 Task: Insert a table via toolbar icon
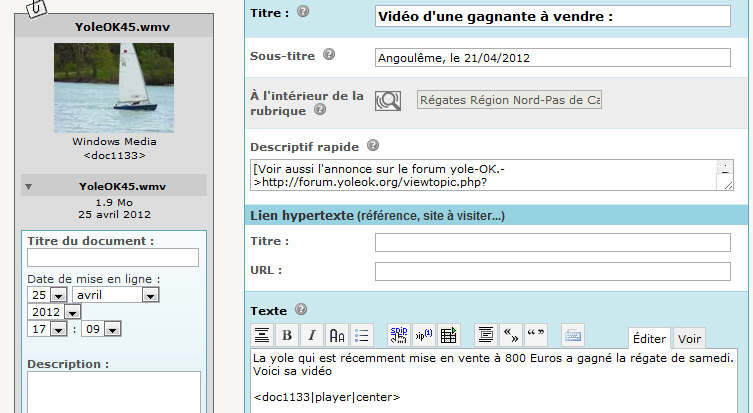coord(448,335)
